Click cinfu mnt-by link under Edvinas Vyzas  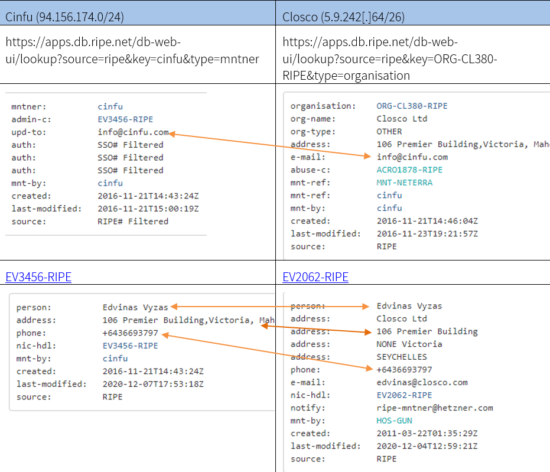point(115,358)
